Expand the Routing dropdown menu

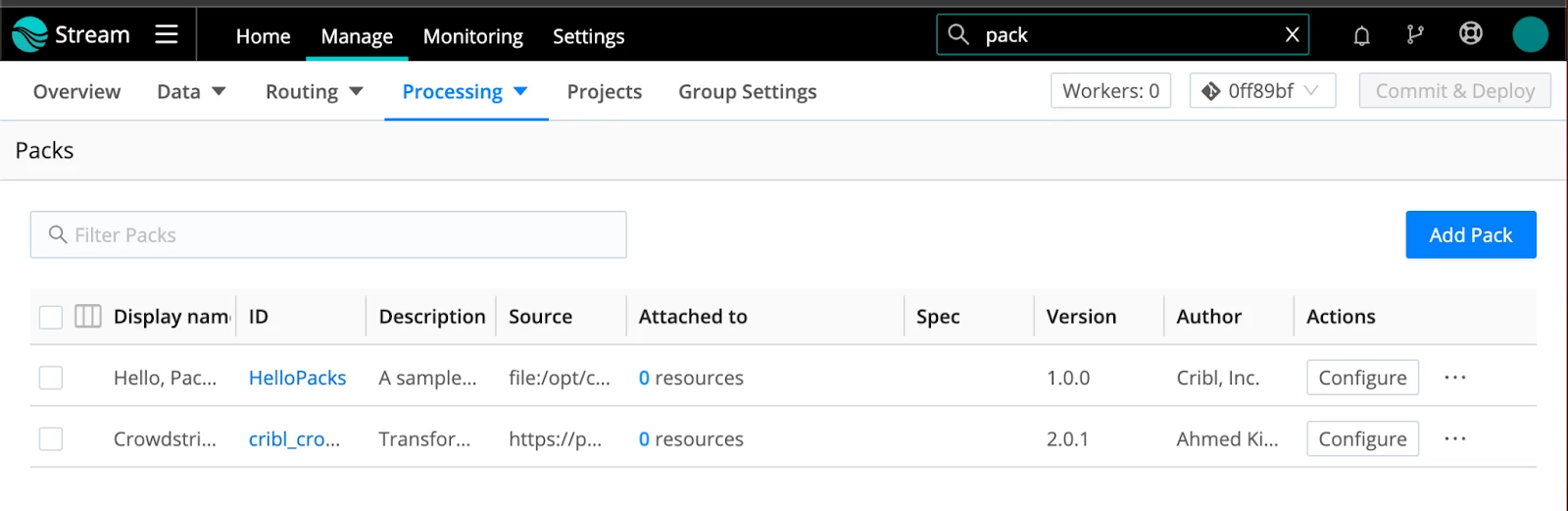[314, 91]
